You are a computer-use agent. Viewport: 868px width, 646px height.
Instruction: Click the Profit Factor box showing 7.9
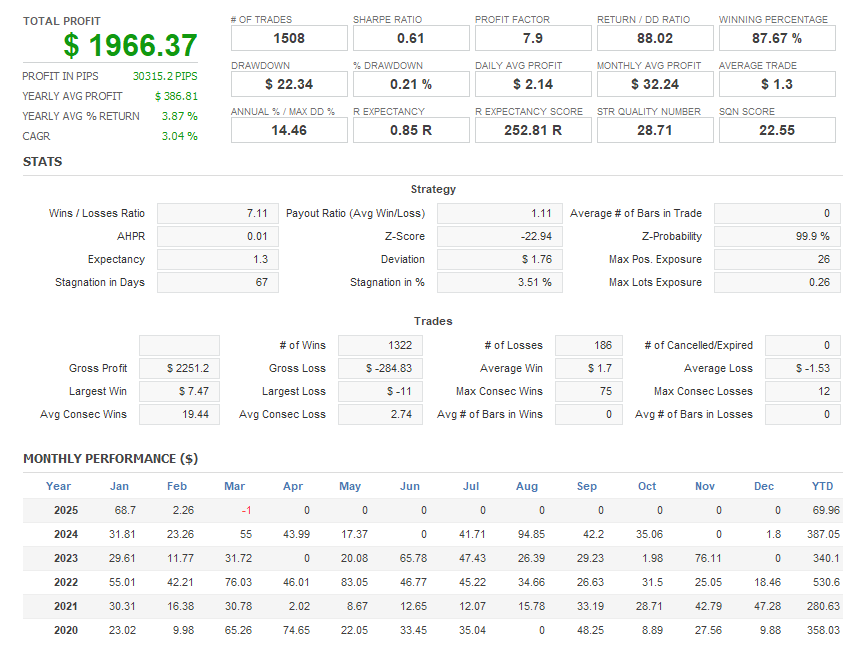click(533, 38)
